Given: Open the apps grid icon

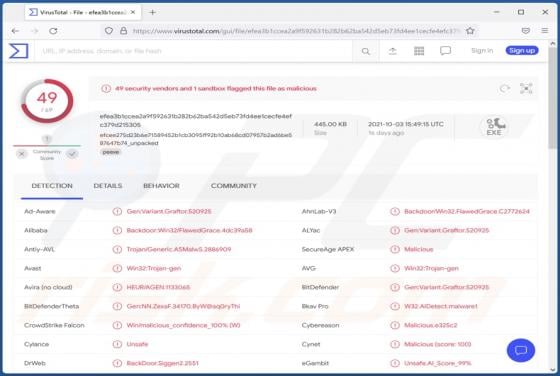Looking at the screenshot, I should (x=419, y=51).
